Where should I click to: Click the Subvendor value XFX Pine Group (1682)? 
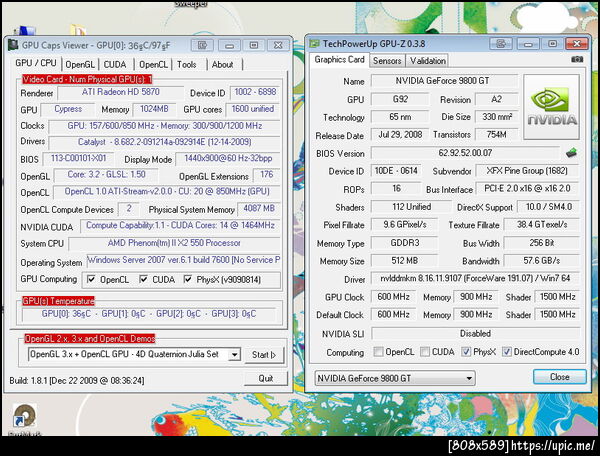point(527,171)
